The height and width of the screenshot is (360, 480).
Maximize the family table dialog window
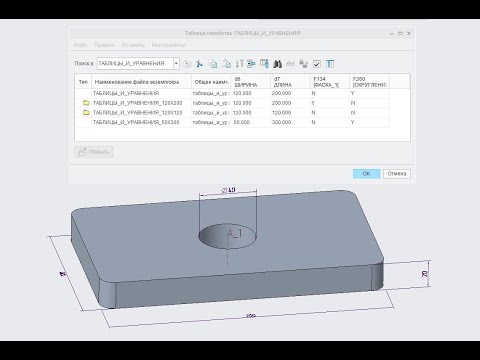tap(400, 33)
